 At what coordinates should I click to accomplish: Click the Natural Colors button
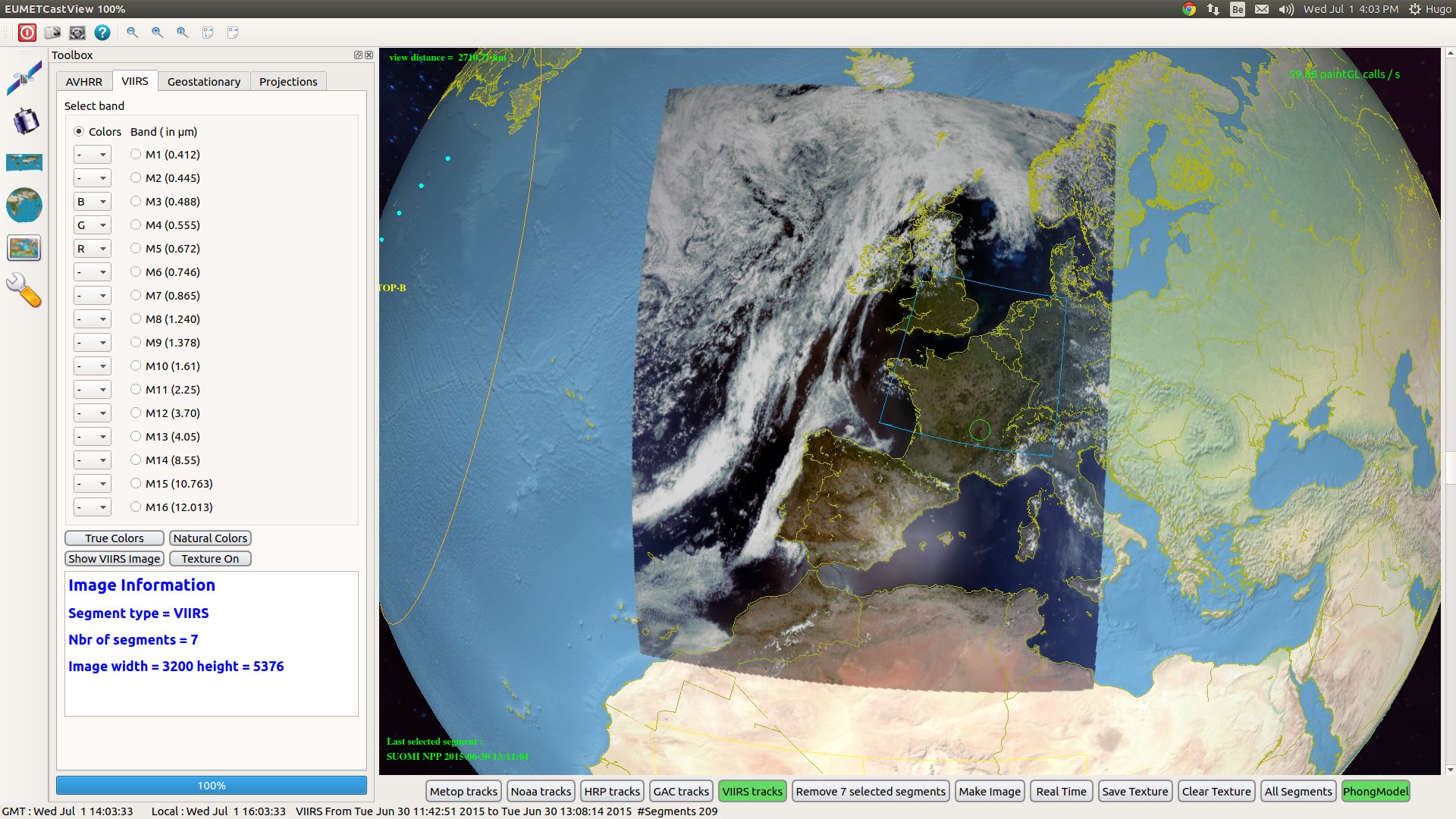210,537
